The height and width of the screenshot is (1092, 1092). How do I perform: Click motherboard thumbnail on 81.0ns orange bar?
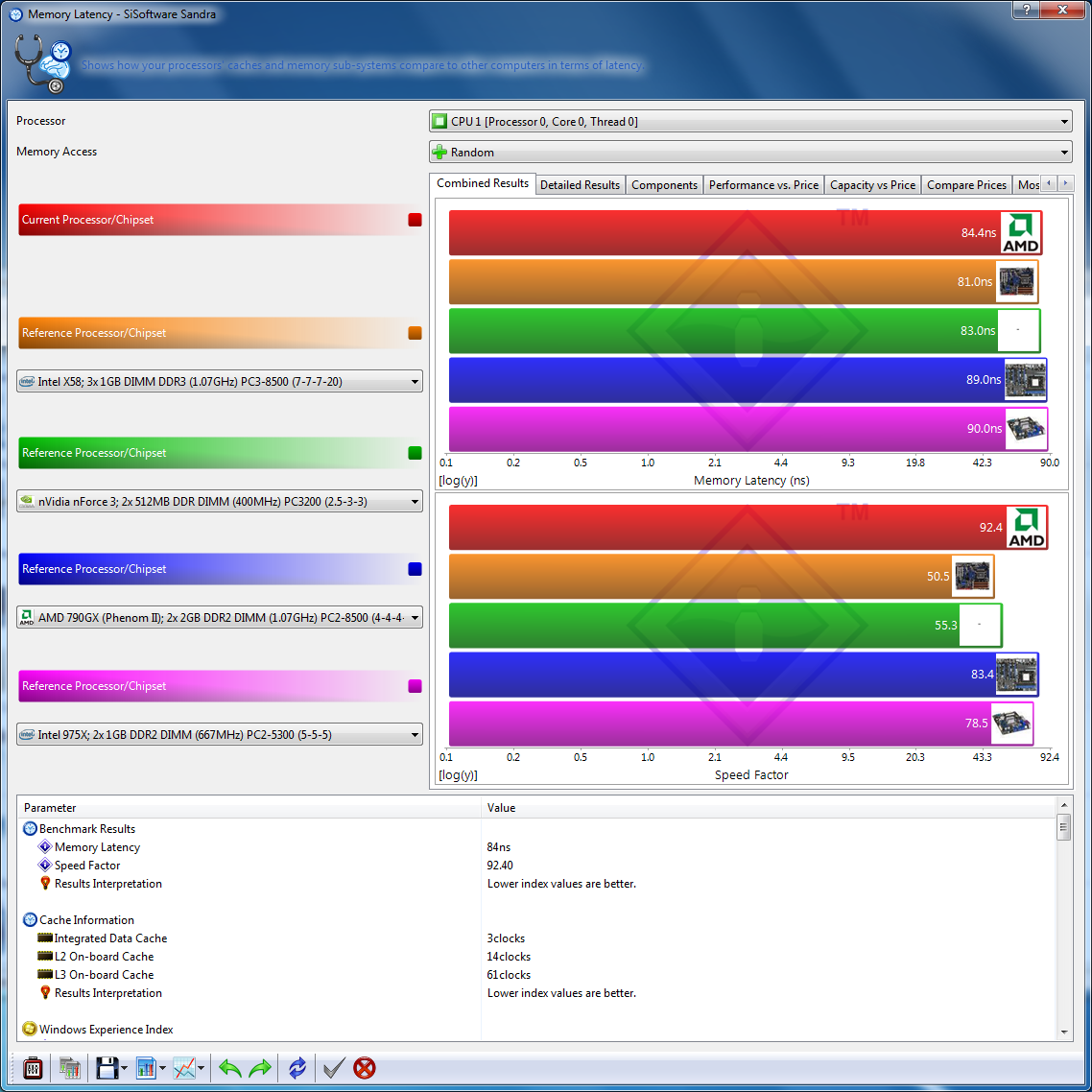coord(1017,281)
